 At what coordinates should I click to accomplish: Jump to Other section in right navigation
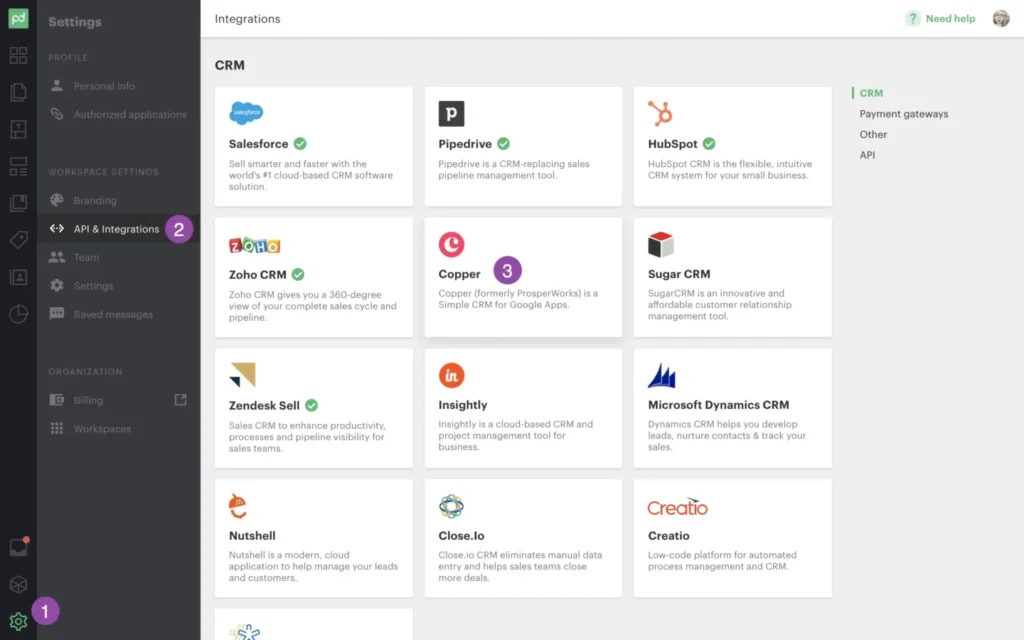click(873, 135)
